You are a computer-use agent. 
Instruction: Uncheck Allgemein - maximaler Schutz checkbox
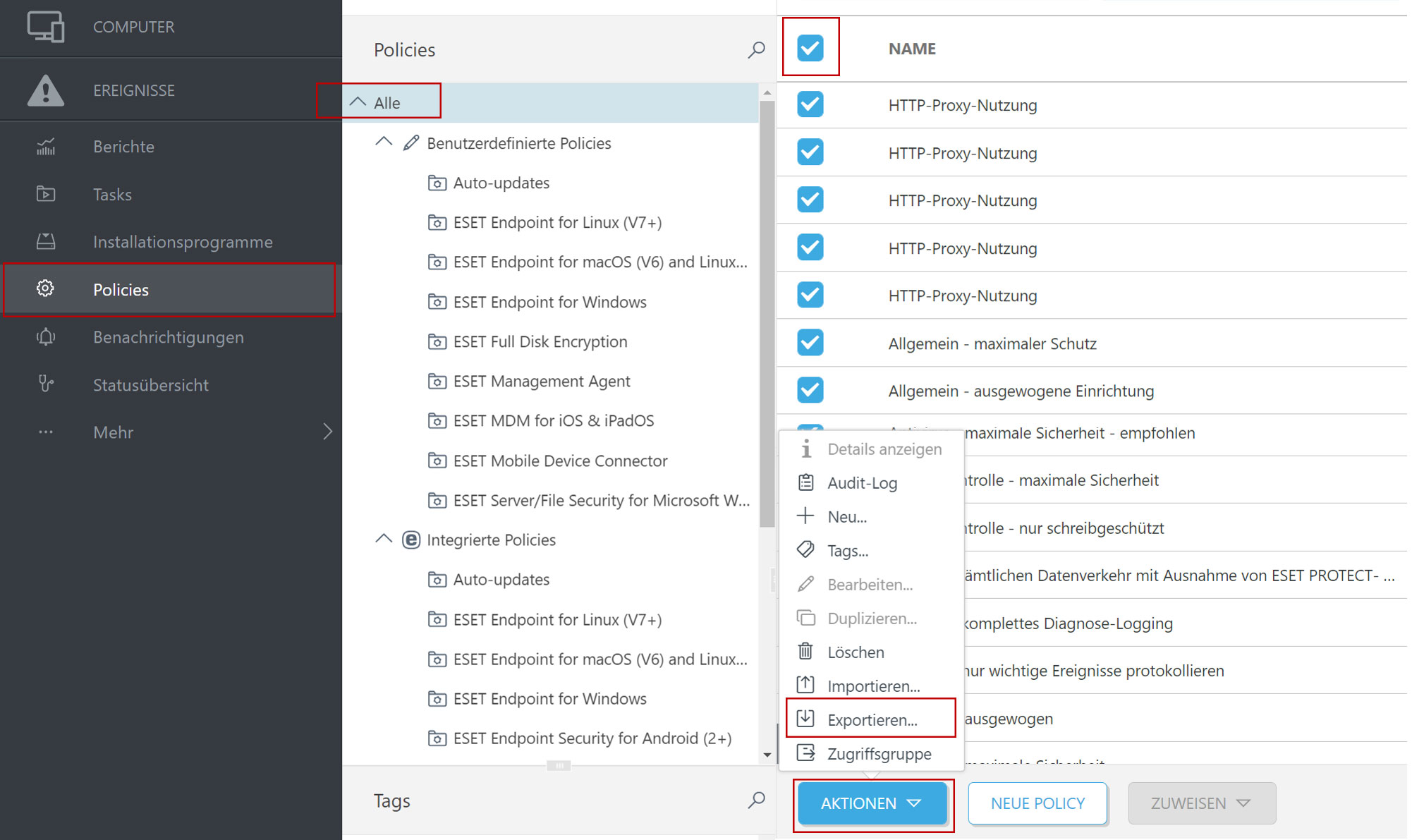[x=810, y=343]
